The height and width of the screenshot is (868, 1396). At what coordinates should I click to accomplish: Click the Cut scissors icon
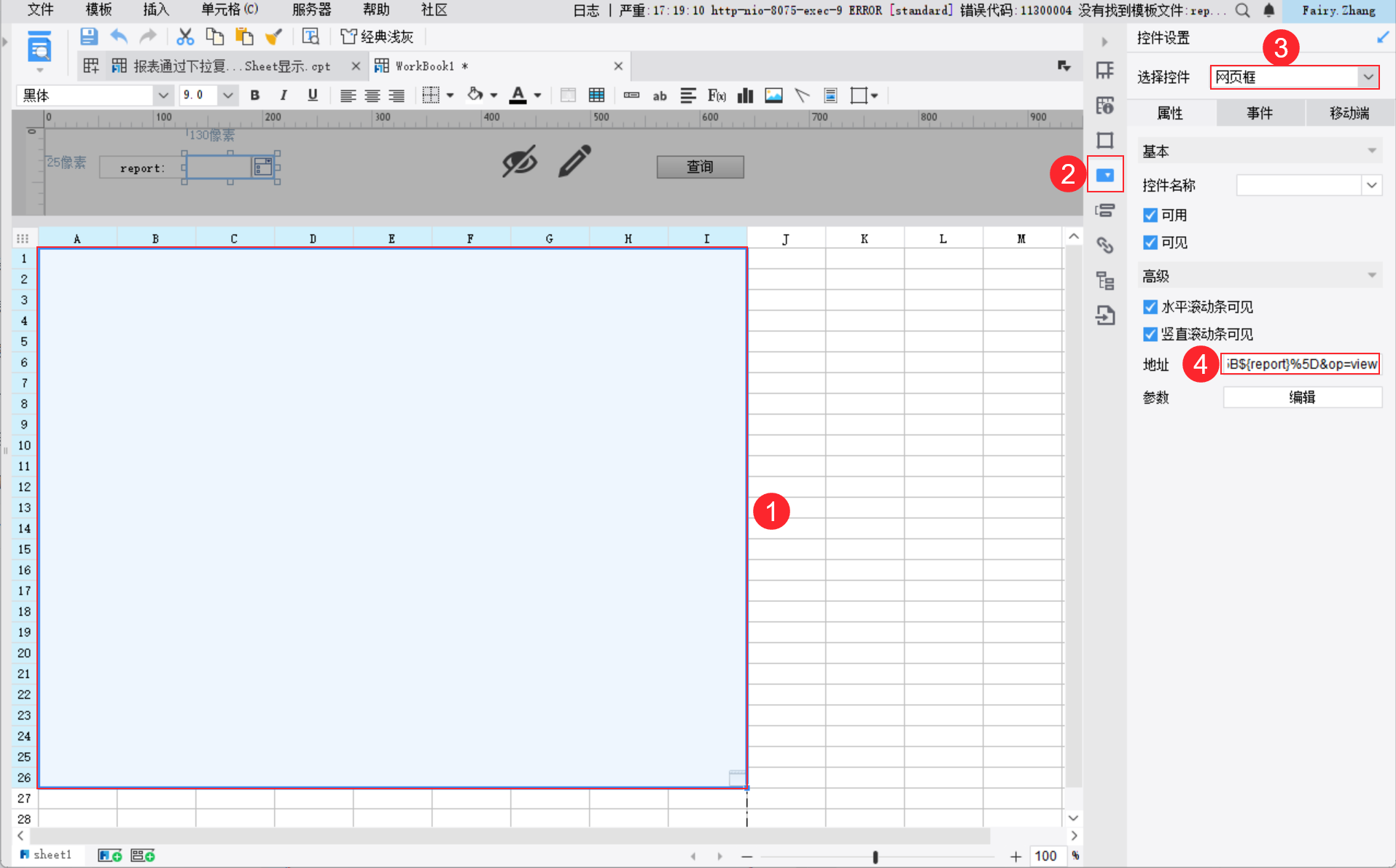click(x=185, y=36)
